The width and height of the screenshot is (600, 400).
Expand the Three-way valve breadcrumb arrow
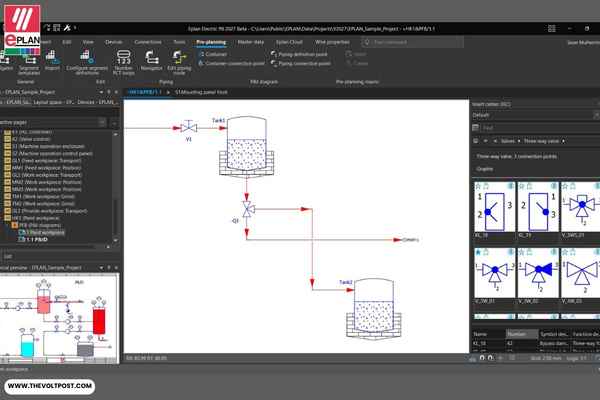(563, 141)
